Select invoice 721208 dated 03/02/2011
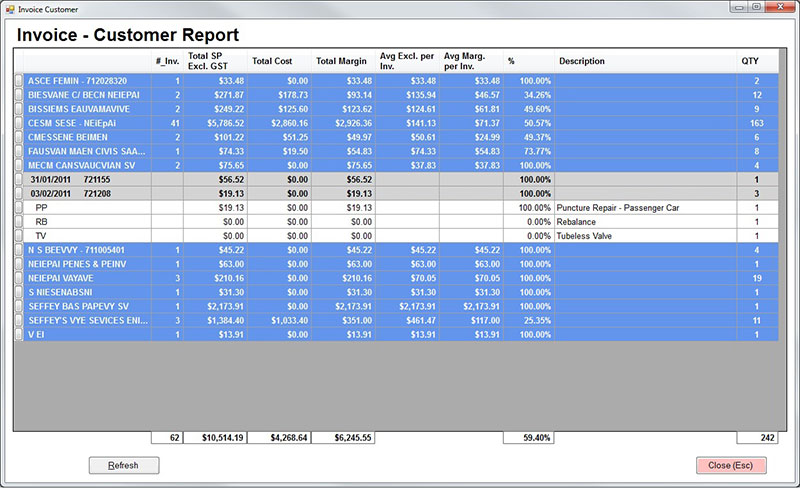This screenshot has width=800, height=492. [396, 194]
